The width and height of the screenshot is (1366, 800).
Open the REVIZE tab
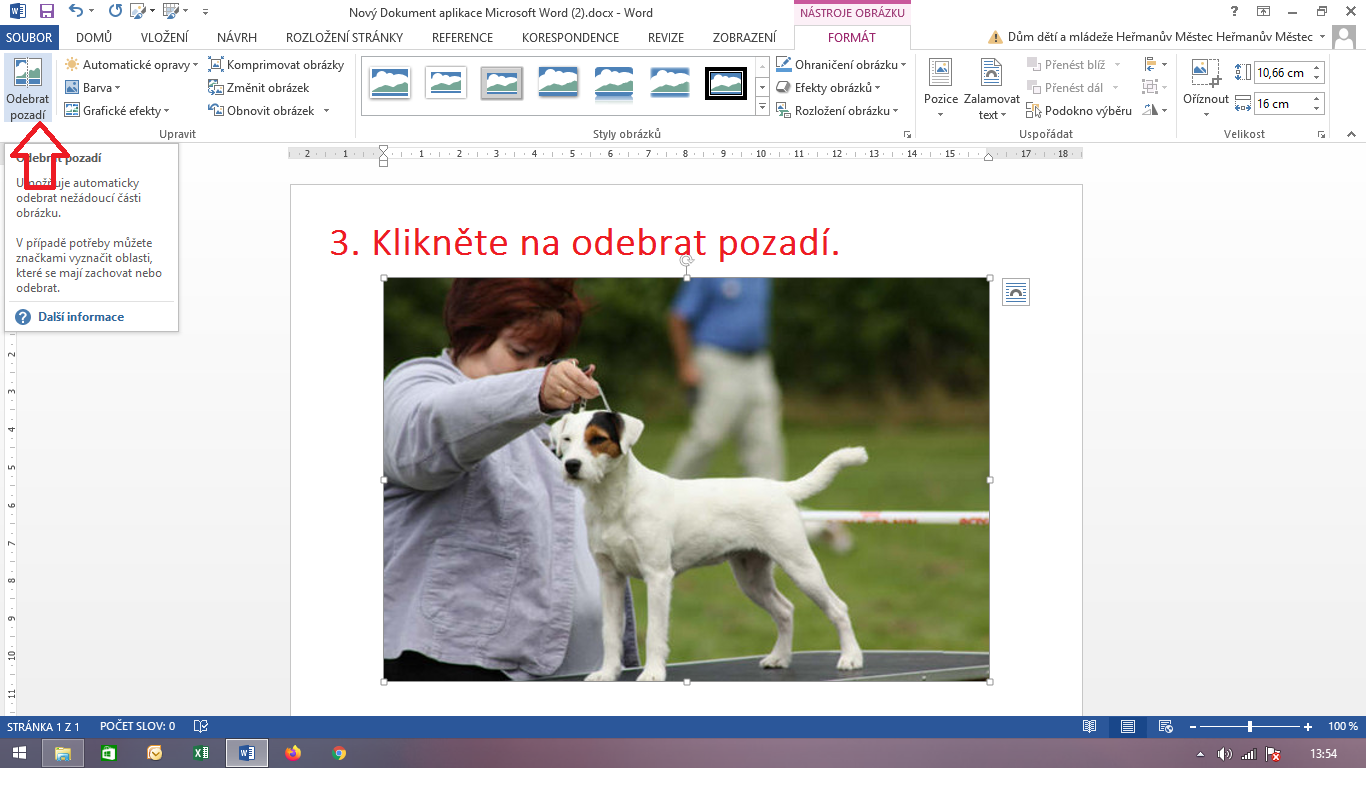pyautogui.click(x=665, y=38)
